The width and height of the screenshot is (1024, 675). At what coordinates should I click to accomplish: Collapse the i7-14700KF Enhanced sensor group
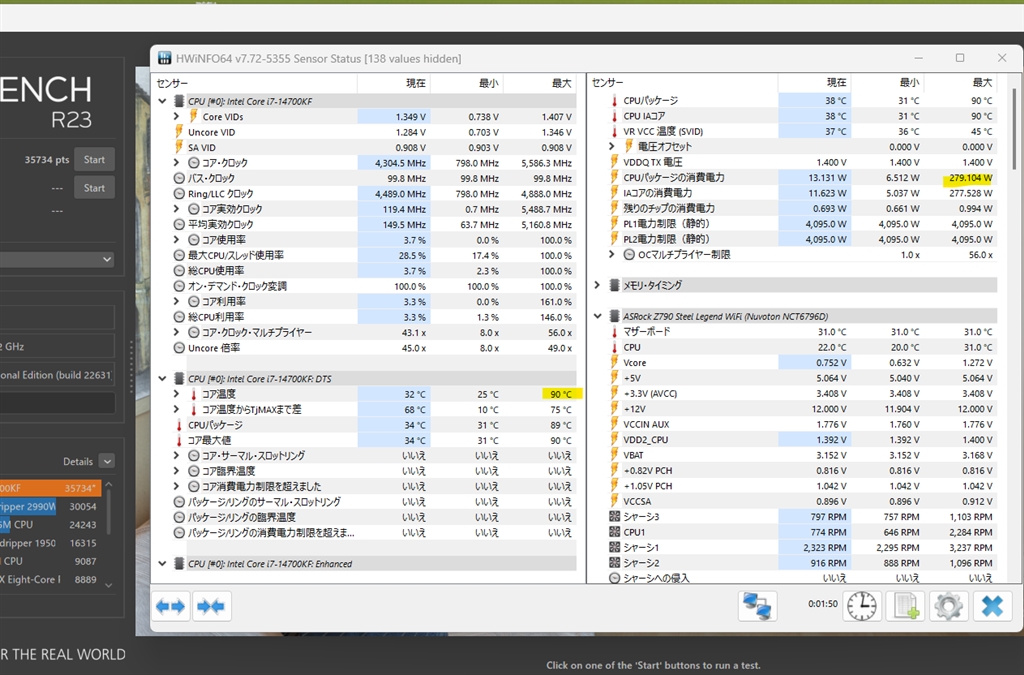coord(162,563)
